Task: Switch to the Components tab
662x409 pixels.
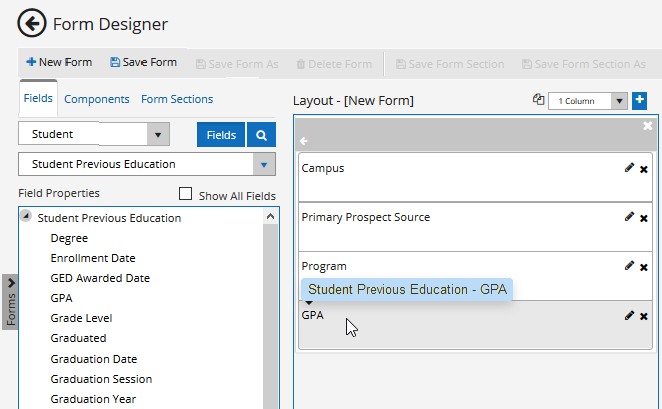Action: coord(97,99)
